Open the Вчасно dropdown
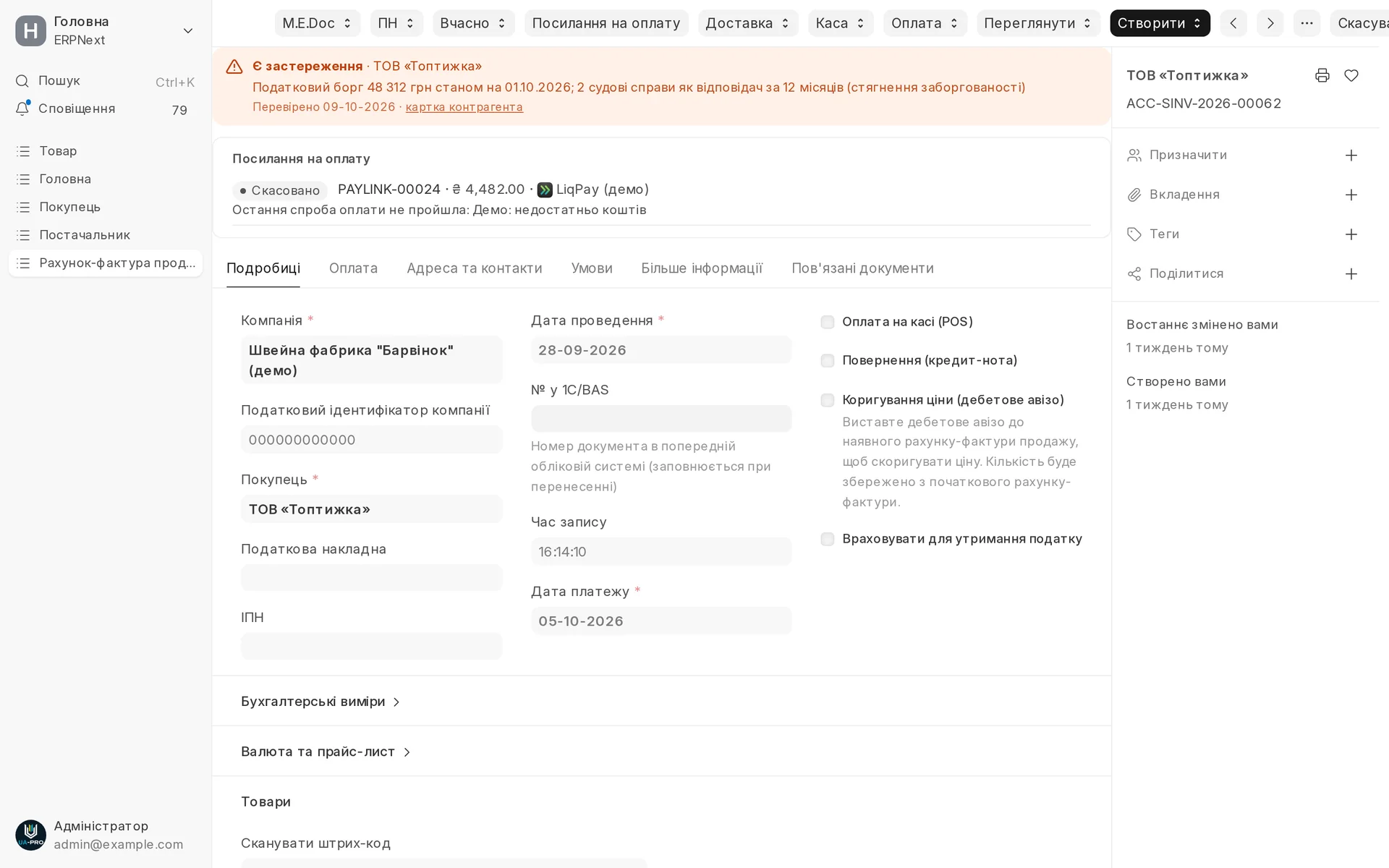This screenshot has height=868, width=1389. 473,23
